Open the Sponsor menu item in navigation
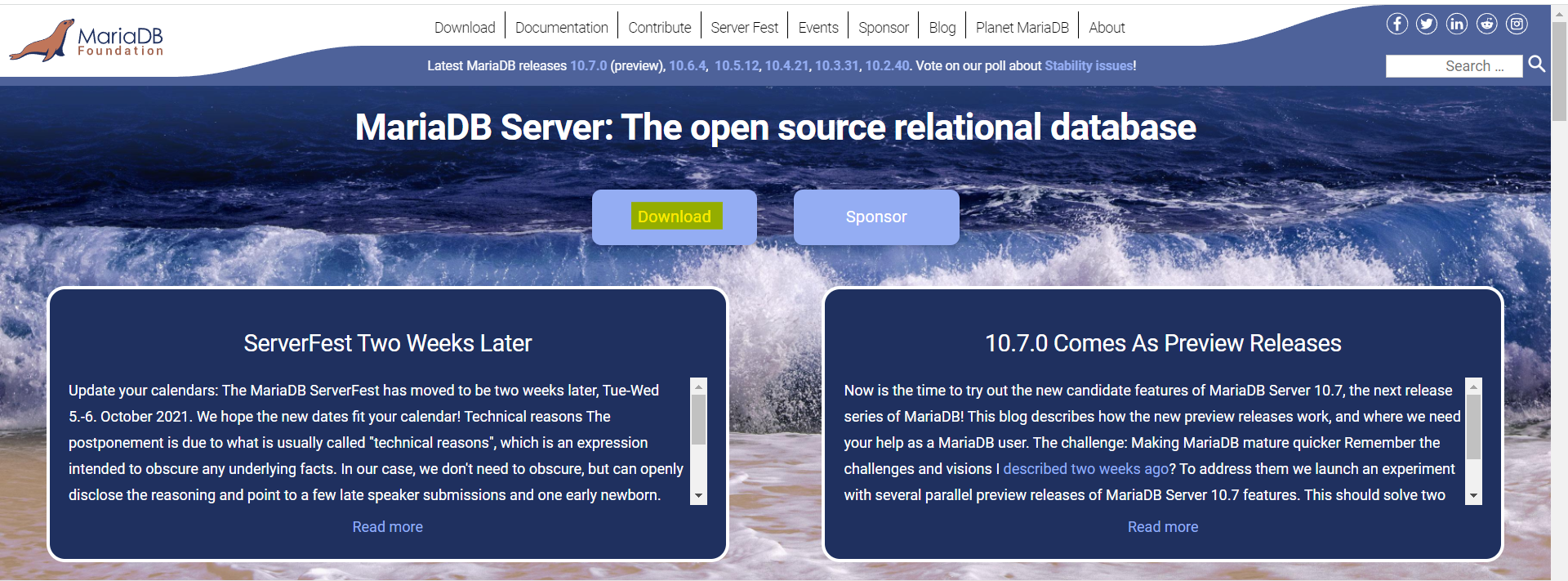 [884, 27]
